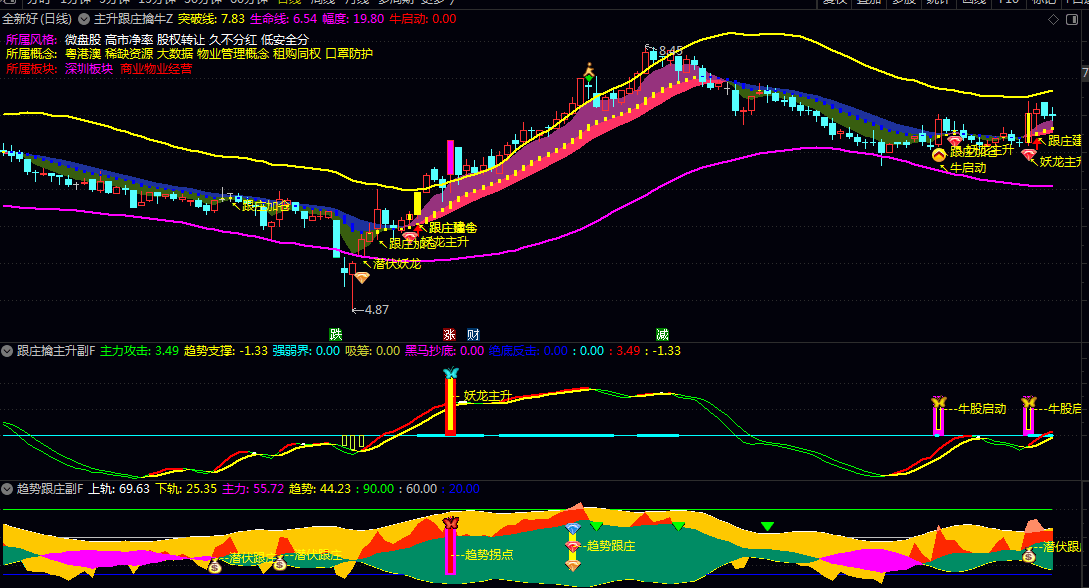The width and height of the screenshot is (1089, 588).
Task: Click the orange diamond below 趋势跟庄 label
Action: tap(572, 566)
